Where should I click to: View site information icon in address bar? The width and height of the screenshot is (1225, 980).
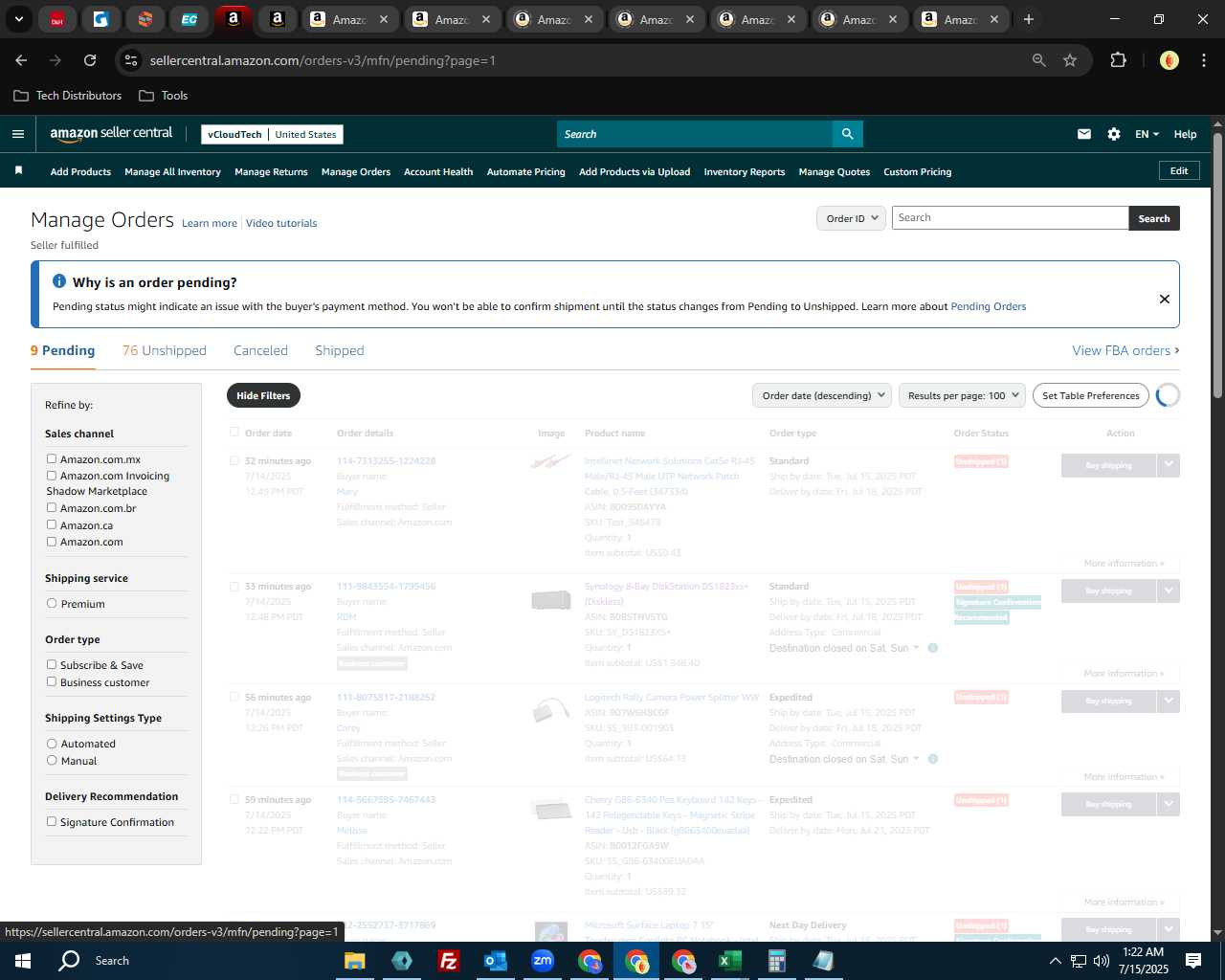(x=131, y=60)
